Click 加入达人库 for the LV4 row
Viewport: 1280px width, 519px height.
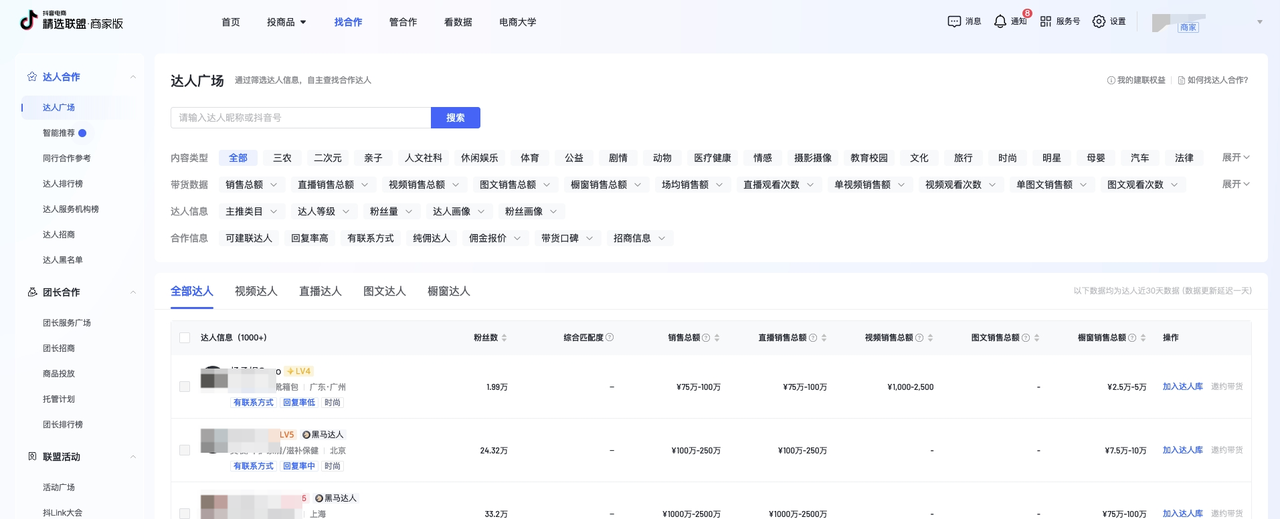tap(1182, 386)
